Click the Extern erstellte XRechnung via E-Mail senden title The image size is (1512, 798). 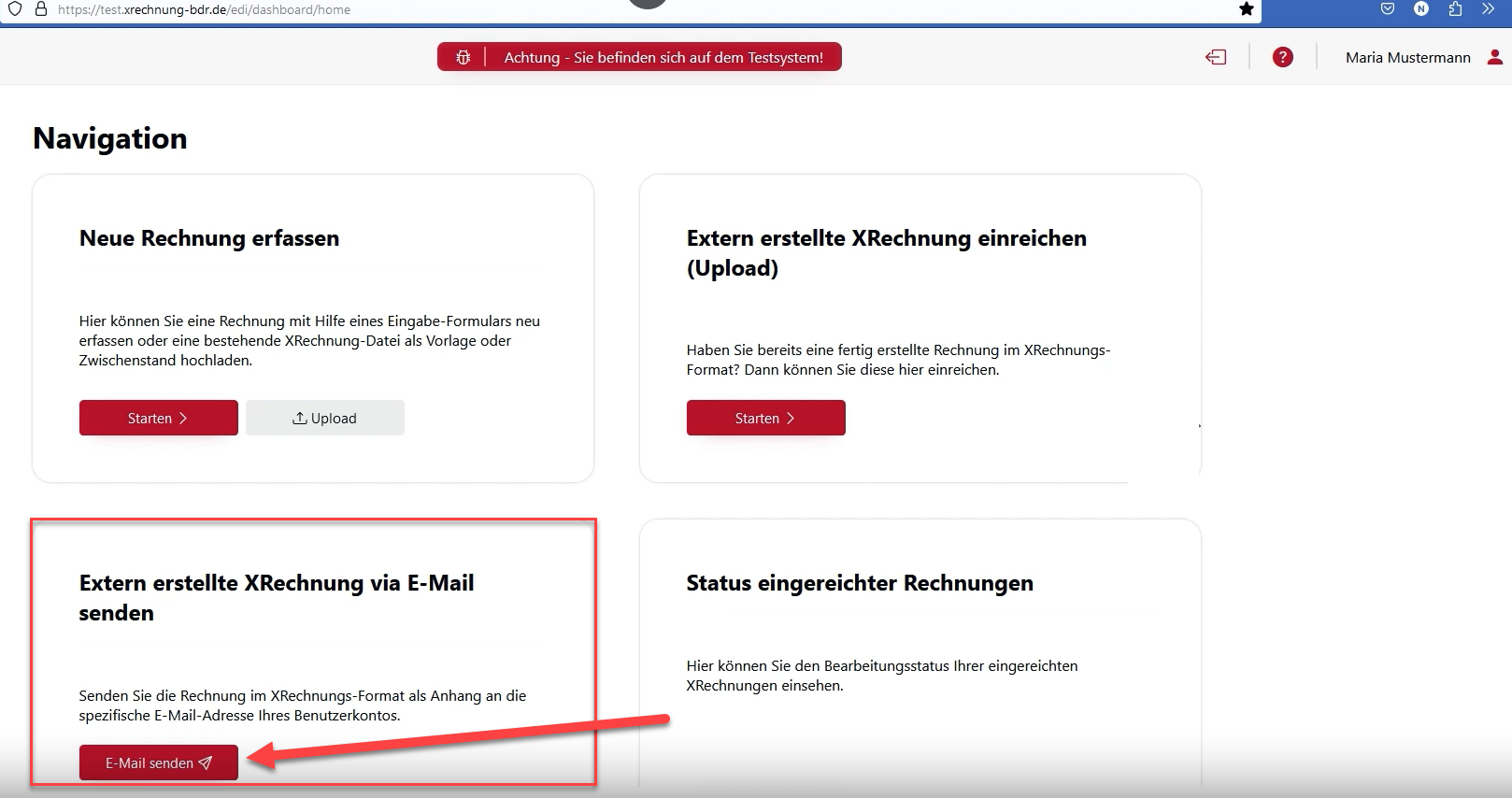coord(277,598)
